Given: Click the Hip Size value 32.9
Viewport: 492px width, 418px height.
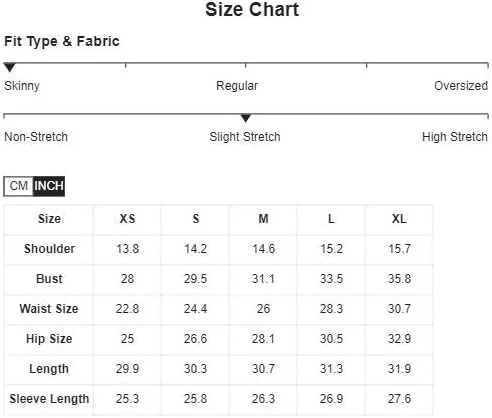Looking at the screenshot, I should [x=399, y=339].
